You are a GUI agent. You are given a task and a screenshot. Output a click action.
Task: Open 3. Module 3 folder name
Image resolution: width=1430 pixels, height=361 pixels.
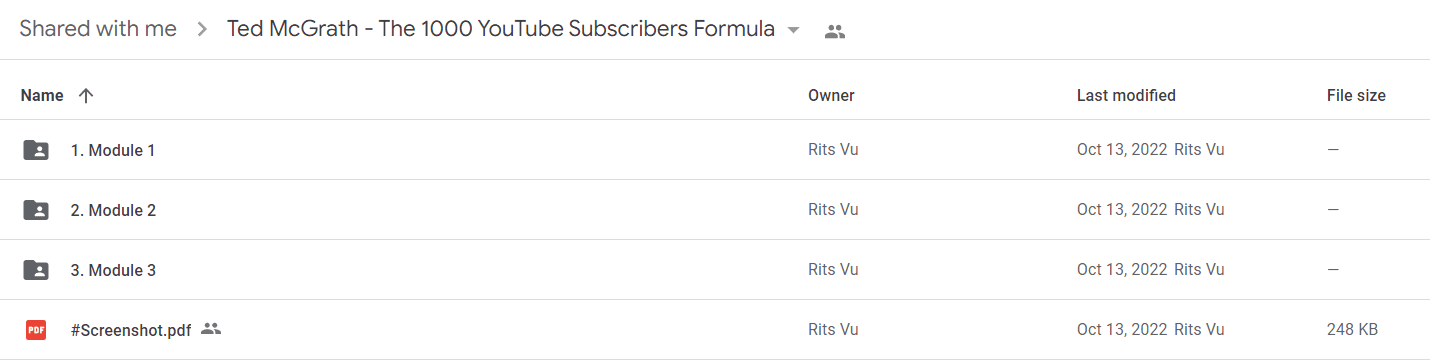tap(113, 270)
